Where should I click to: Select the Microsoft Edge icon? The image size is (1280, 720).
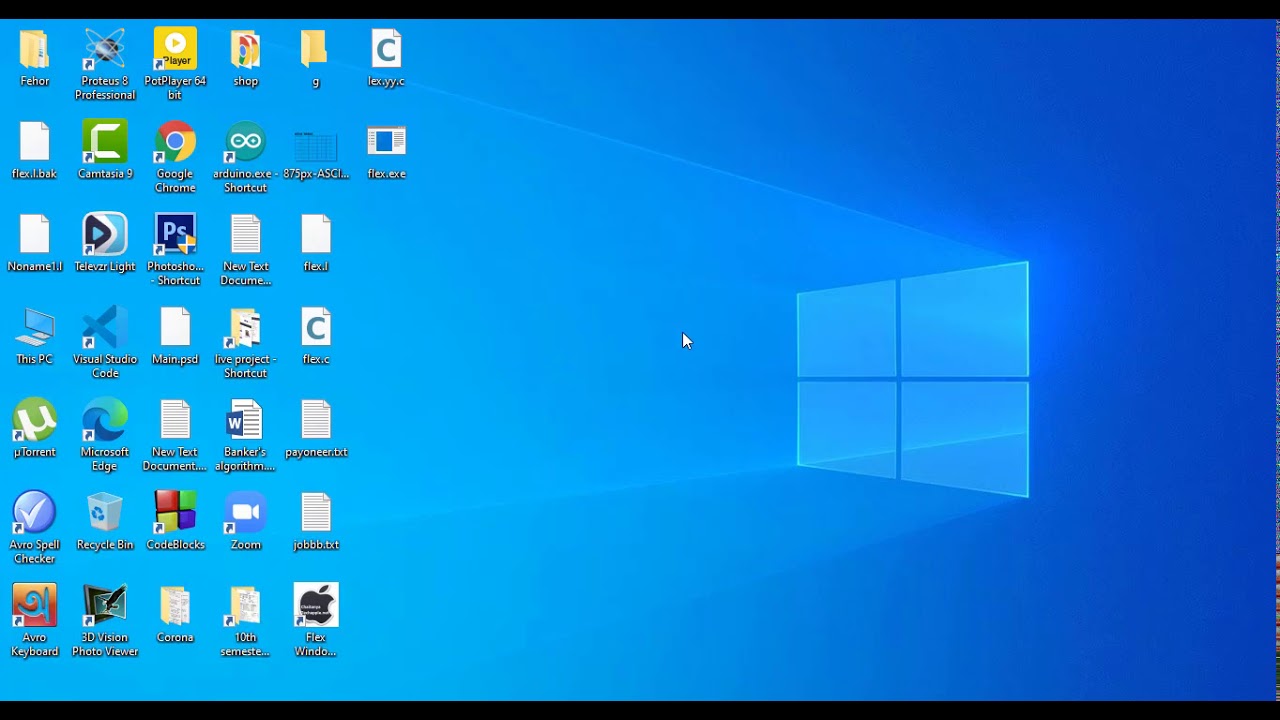pyautogui.click(x=105, y=420)
